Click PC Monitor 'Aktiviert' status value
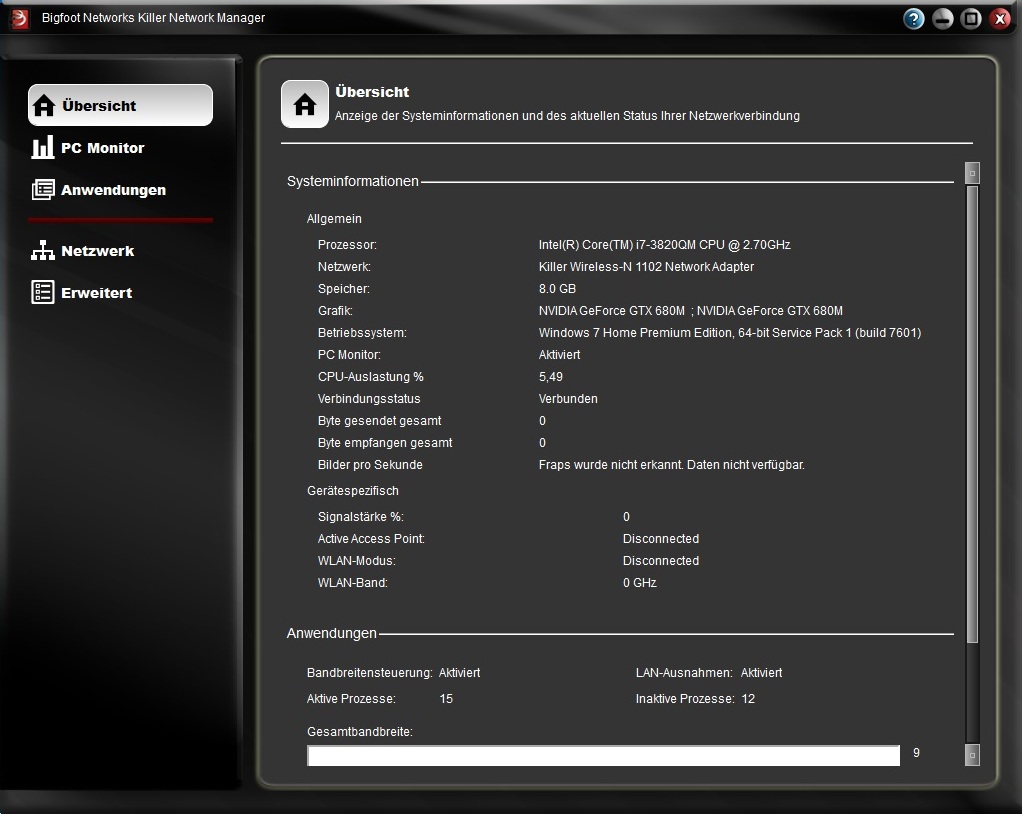This screenshot has height=814, width=1022. (x=559, y=355)
